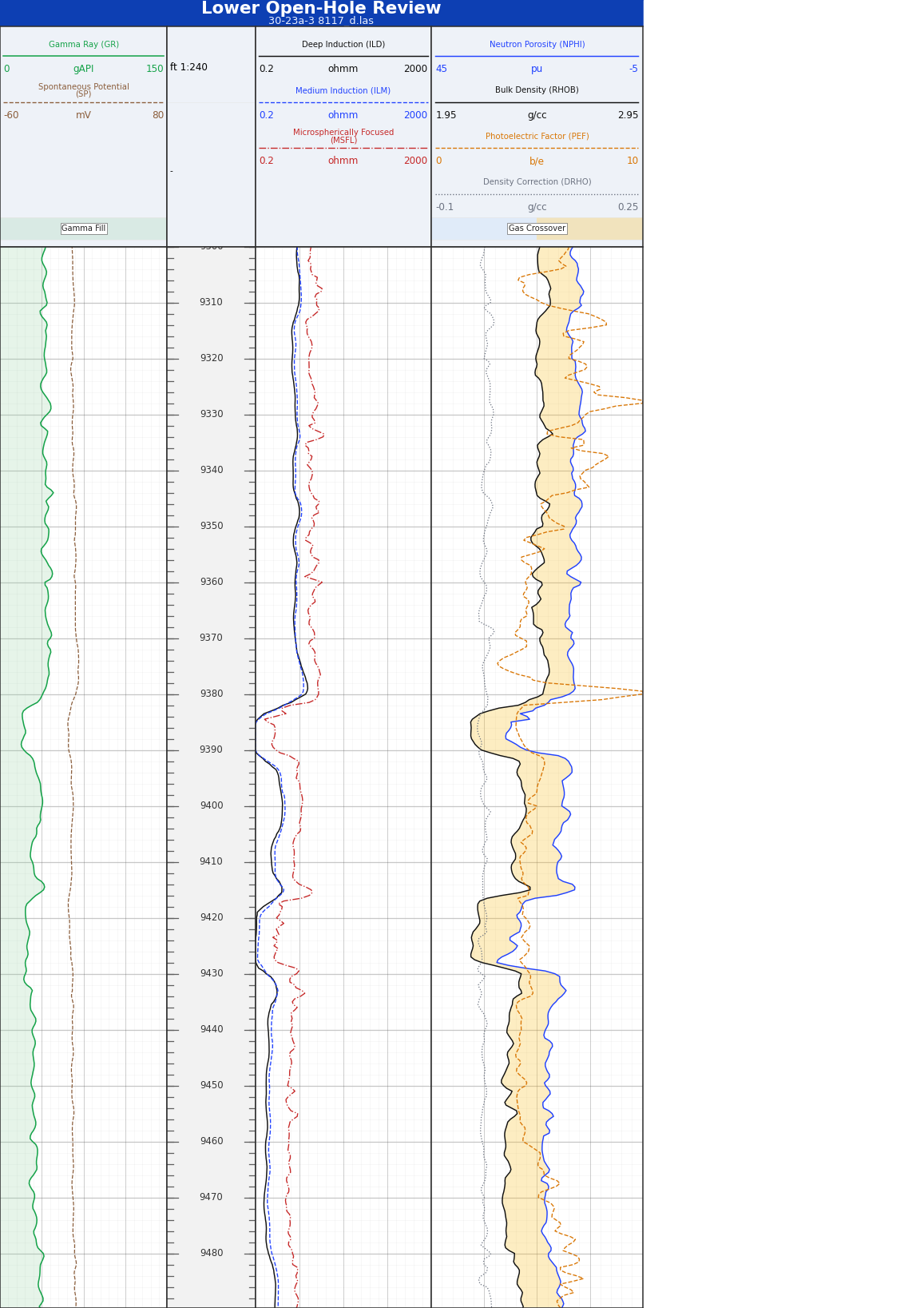The height and width of the screenshot is (1308, 924).
Task: Click the 9420 depth marker
Action: coord(212,917)
